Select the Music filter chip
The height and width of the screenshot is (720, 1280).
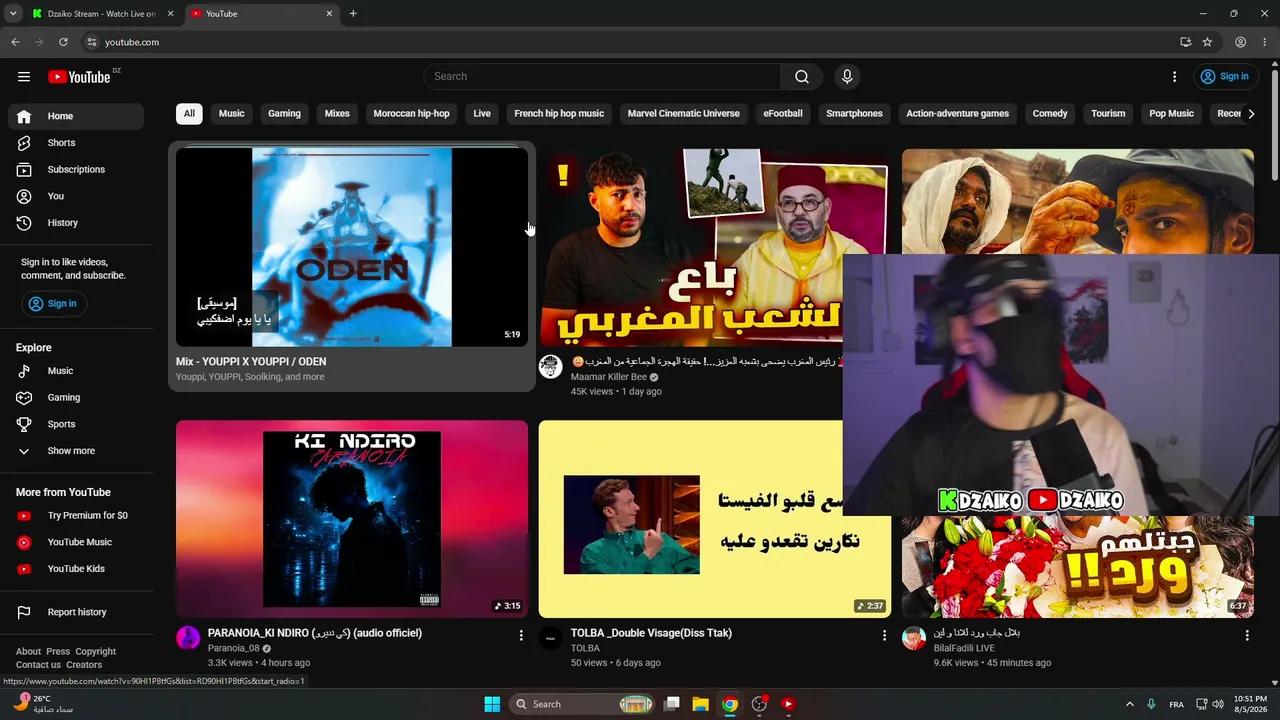[232, 114]
